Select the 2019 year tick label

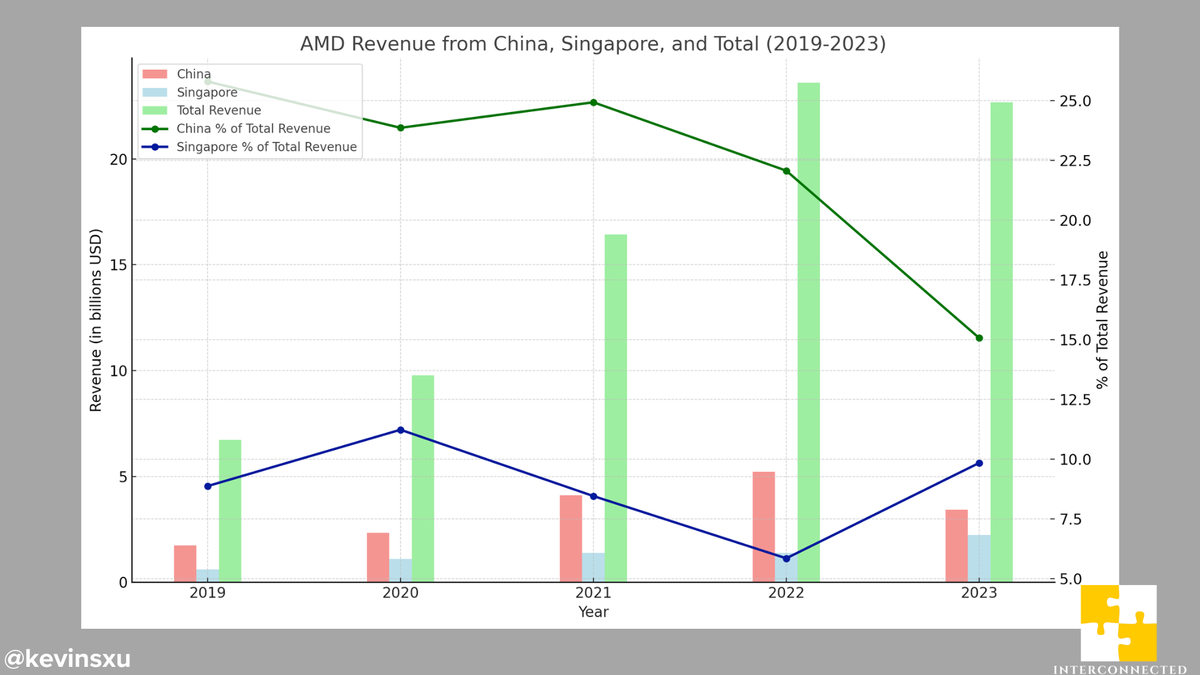coord(206,593)
